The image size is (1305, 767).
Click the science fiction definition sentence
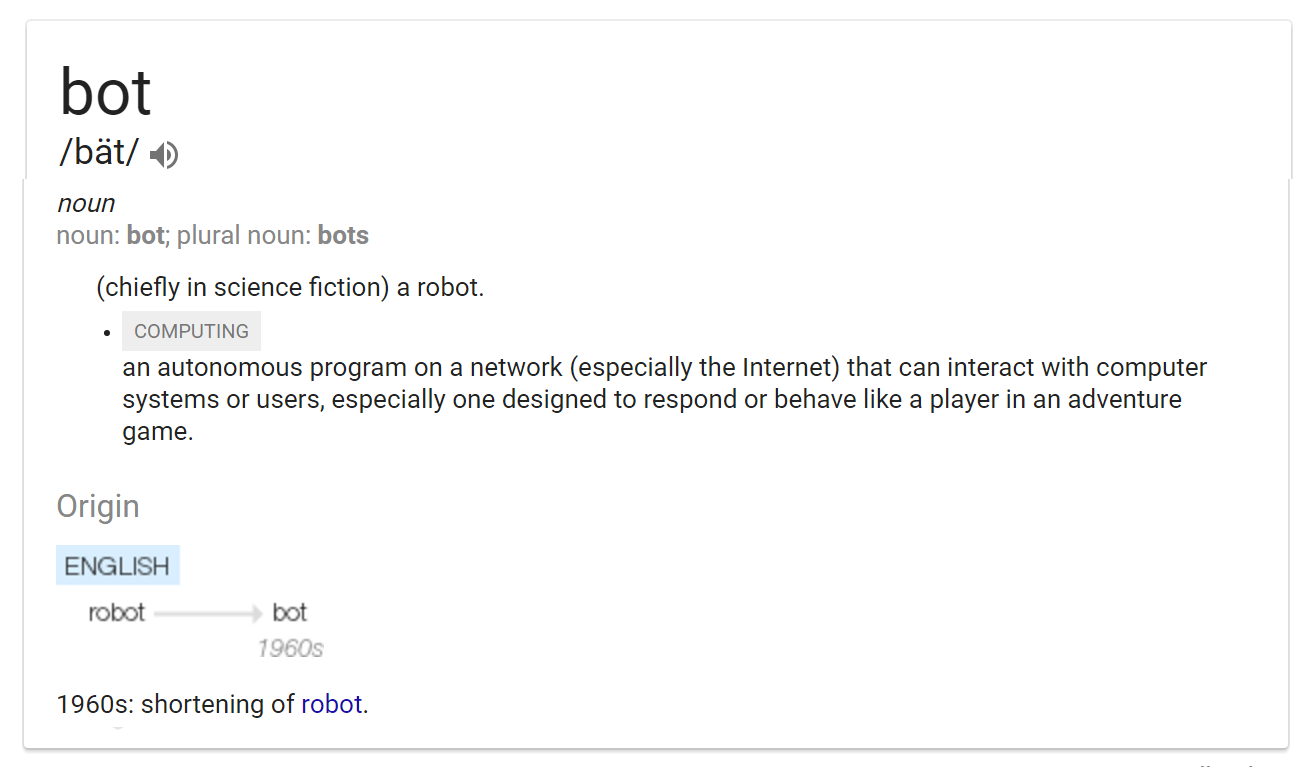pyautogui.click(x=289, y=287)
